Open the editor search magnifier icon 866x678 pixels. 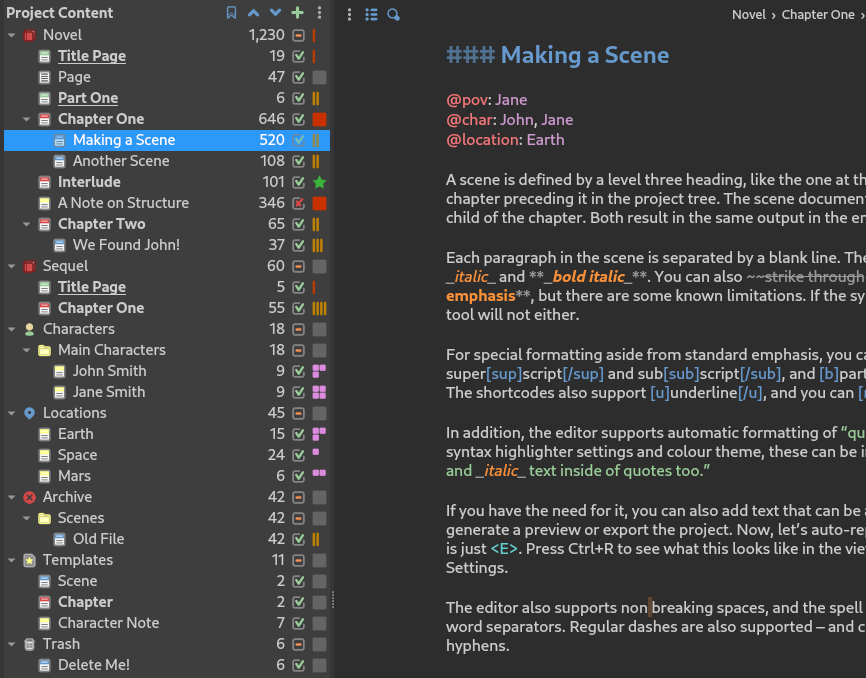point(393,15)
